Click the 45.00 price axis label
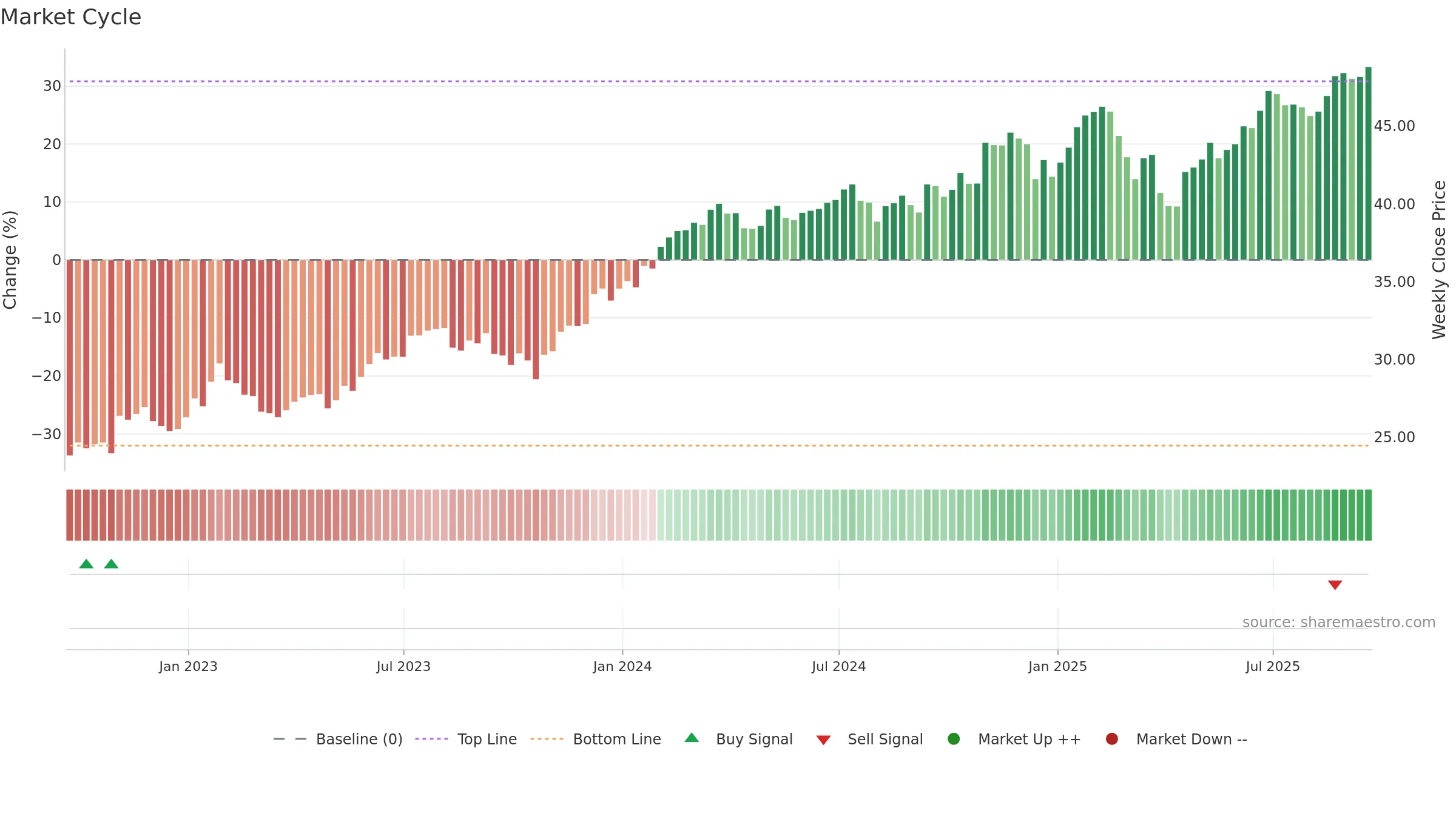 click(x=1394, y=126)
